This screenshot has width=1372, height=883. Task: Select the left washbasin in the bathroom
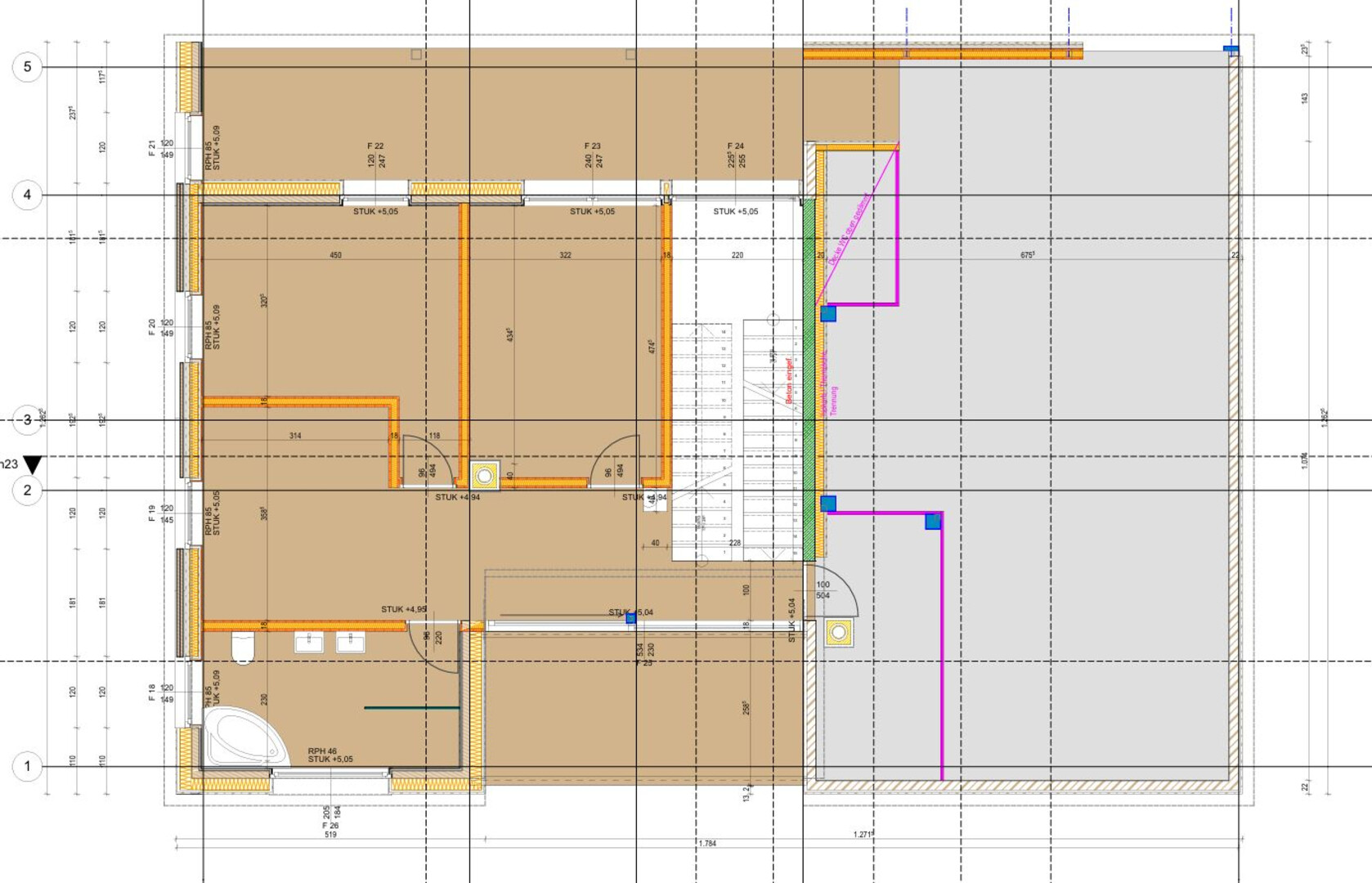coord(308,642)
